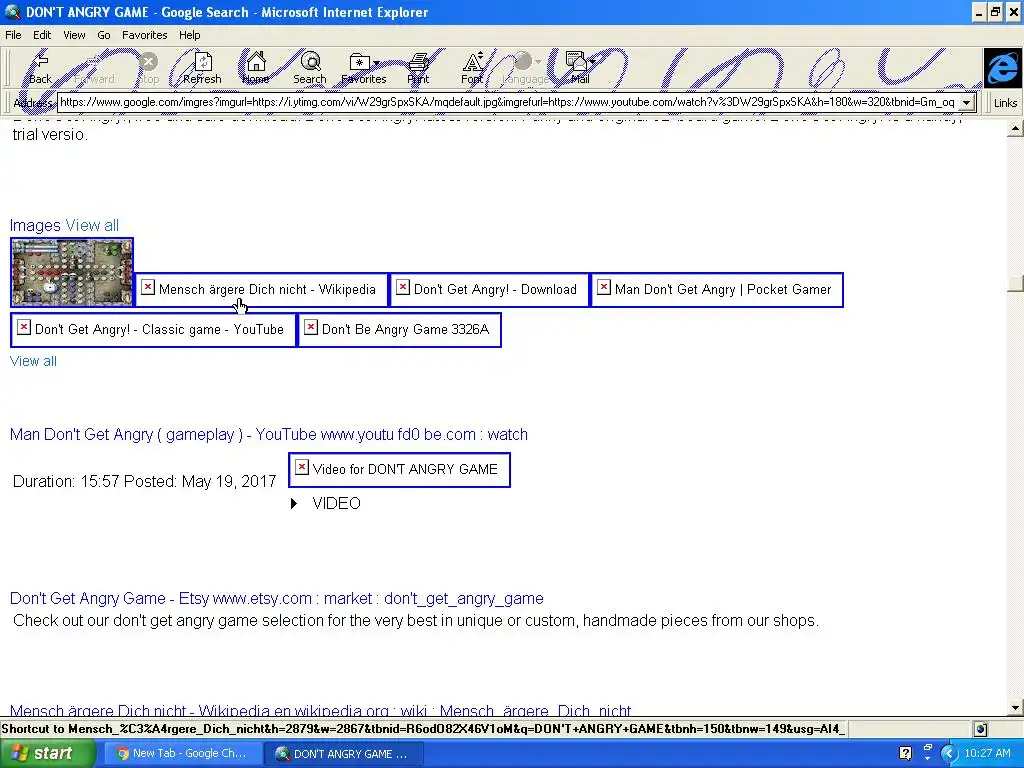Viewport: 1024px width, 768px height.
Task: Click the Stop toolbar button
Action: click(150, 68)
